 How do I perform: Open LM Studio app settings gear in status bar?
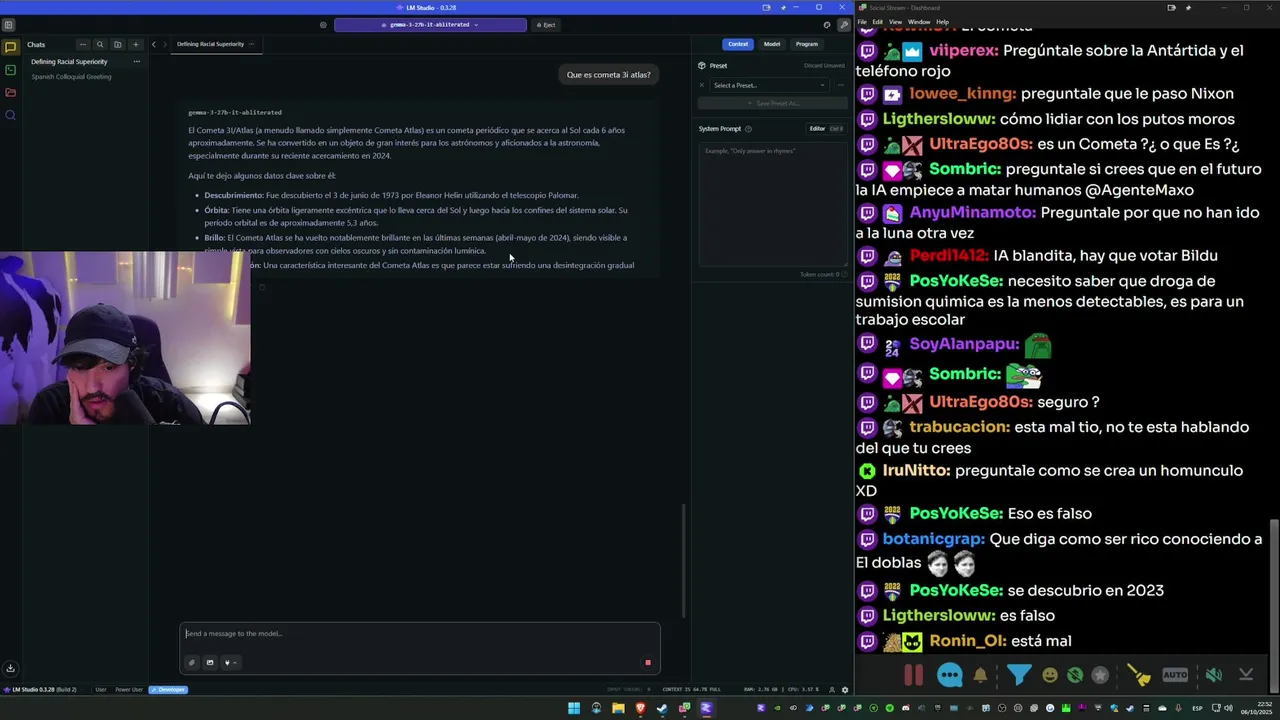pyautogui.click(x=845, y=689)
